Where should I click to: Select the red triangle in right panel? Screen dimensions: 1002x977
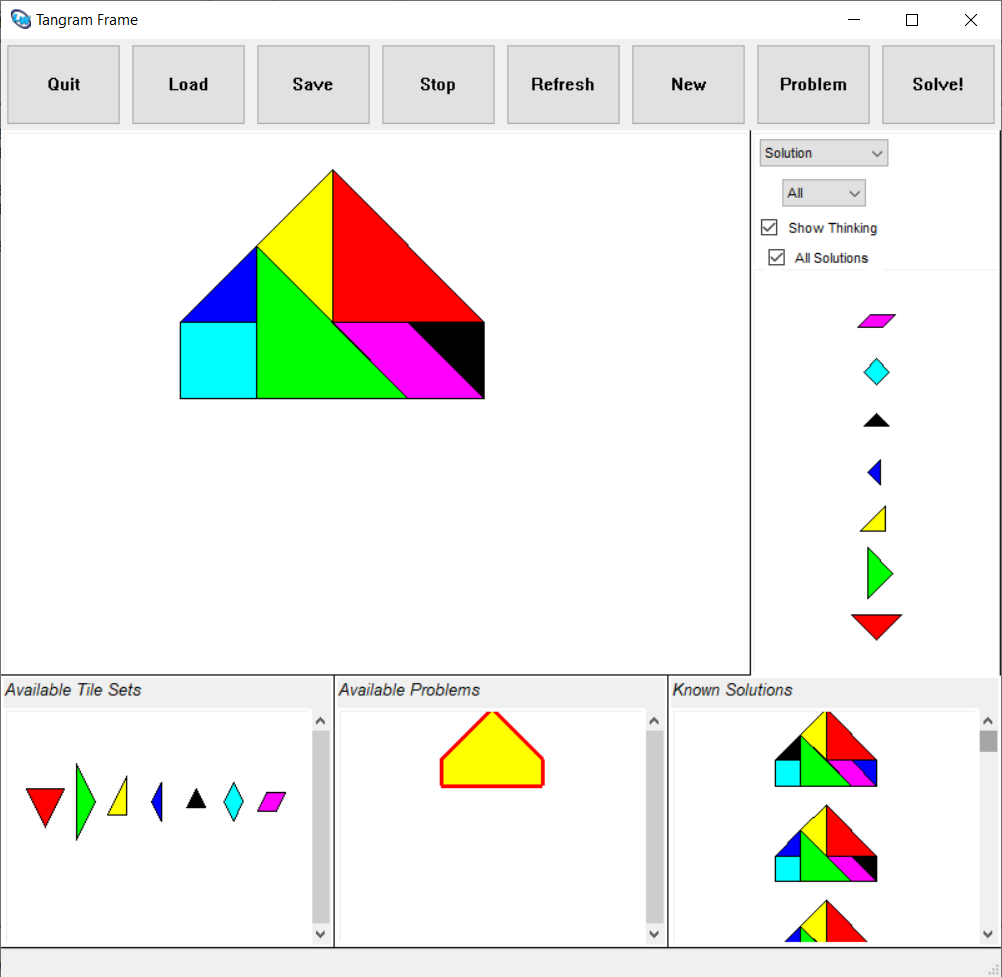click(876, 625)
